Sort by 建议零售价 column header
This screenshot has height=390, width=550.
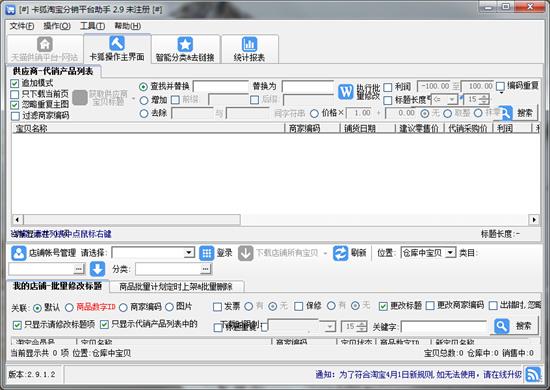point(420,128)
